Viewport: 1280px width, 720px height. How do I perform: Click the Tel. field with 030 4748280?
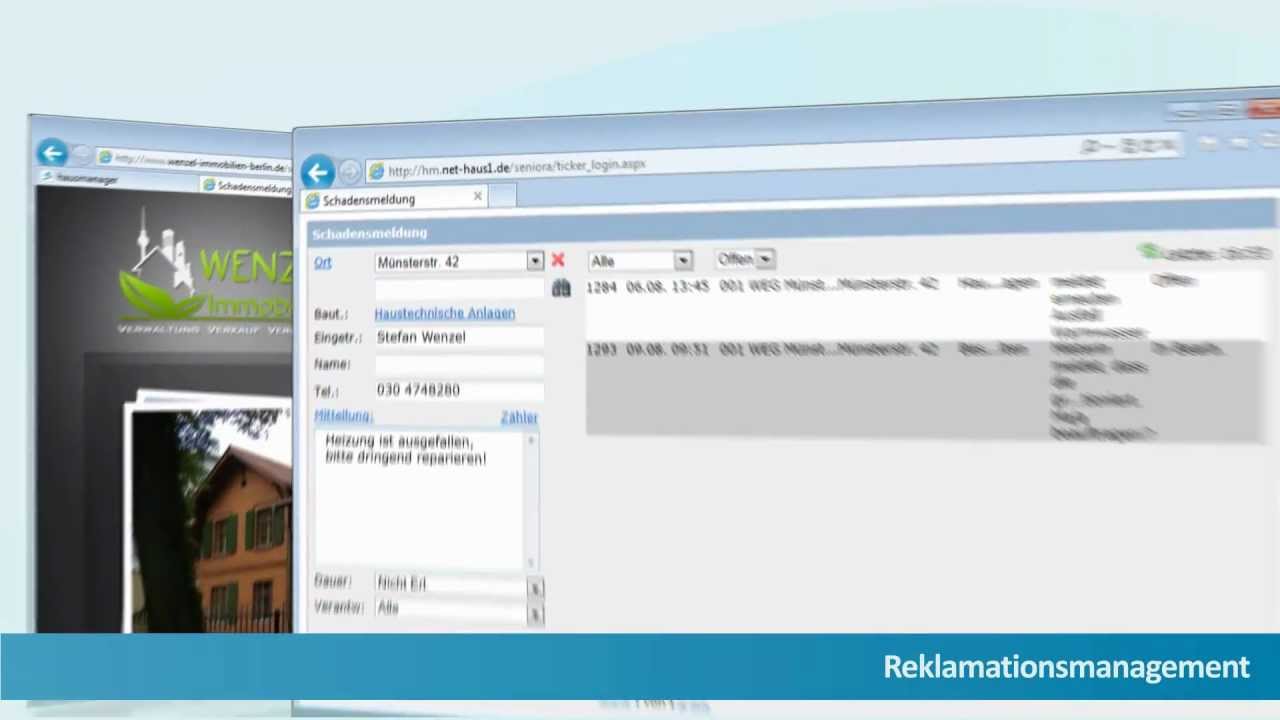click(x=459, y=390)
